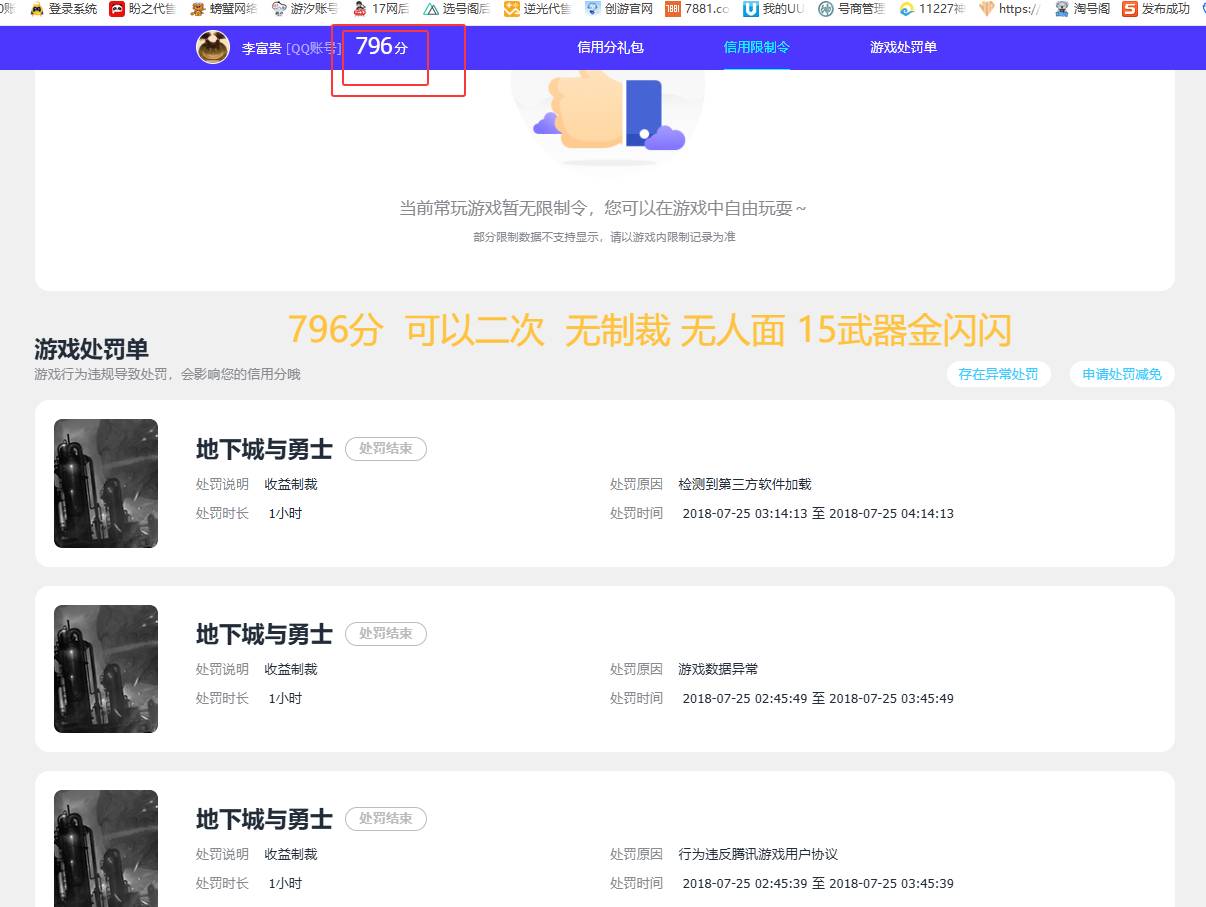The width and height of the screenshot is (1206, 907).
Task: Click the 申请处罚减免 button
Action: 1121,374
